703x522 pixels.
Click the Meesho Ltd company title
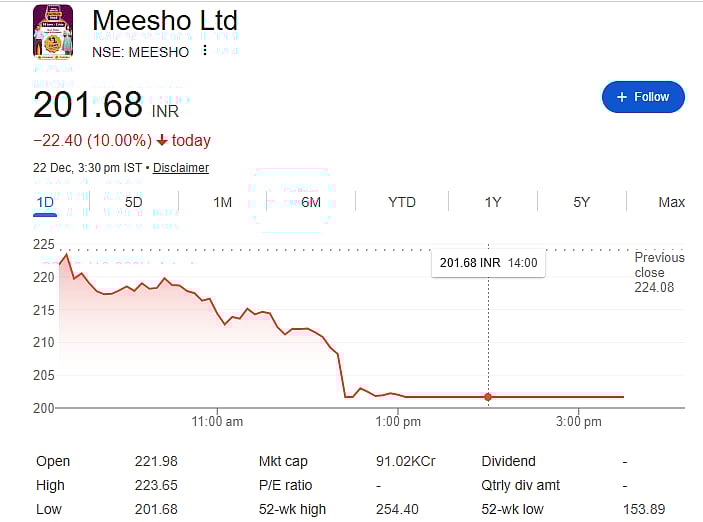tap(165, 21)
